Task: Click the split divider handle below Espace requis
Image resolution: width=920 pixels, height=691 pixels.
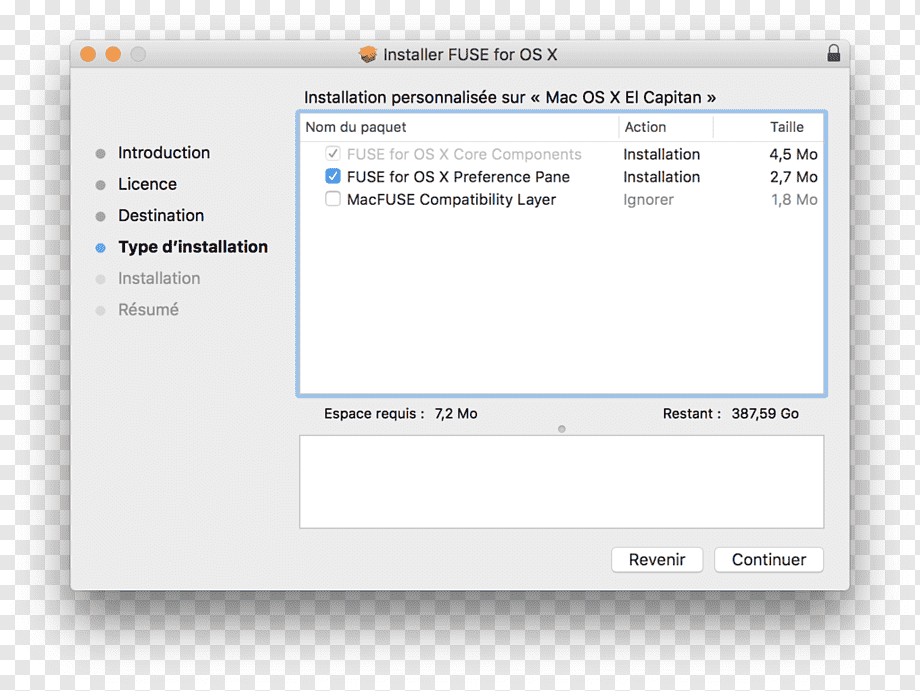Action: pos(562,429)
